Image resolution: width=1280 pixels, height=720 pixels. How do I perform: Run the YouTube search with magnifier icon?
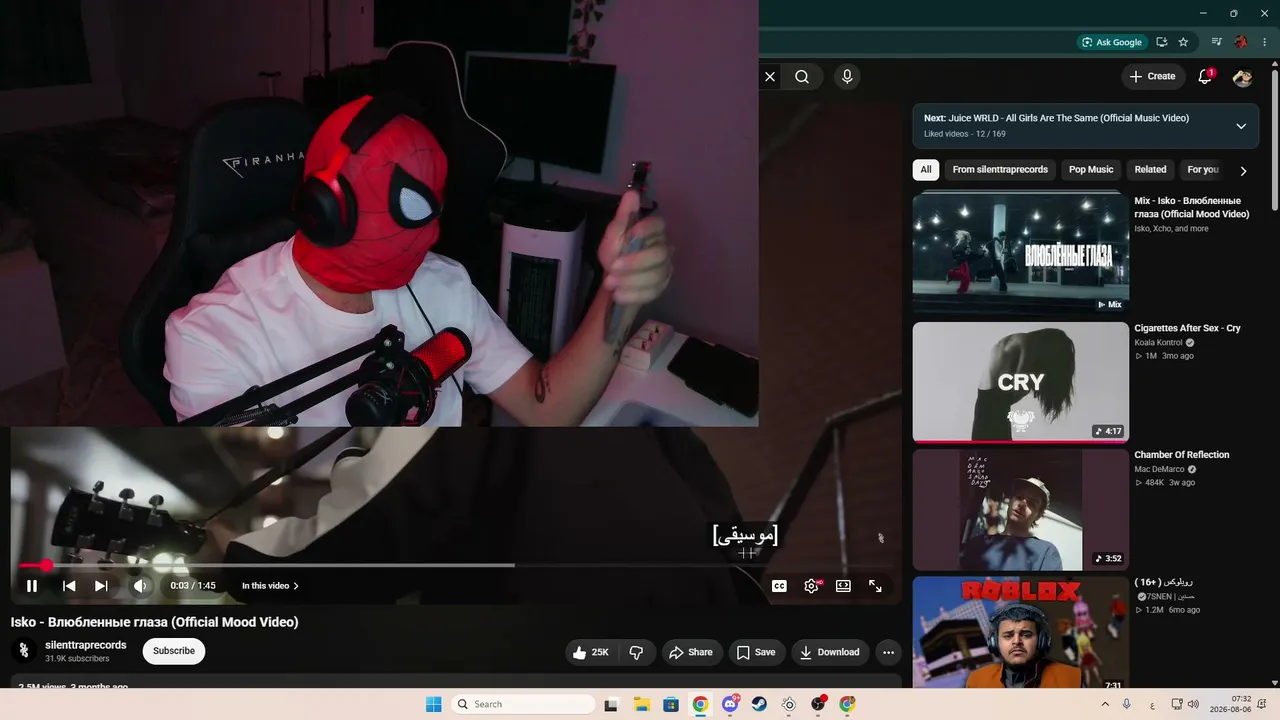click(x=802, y=76)
